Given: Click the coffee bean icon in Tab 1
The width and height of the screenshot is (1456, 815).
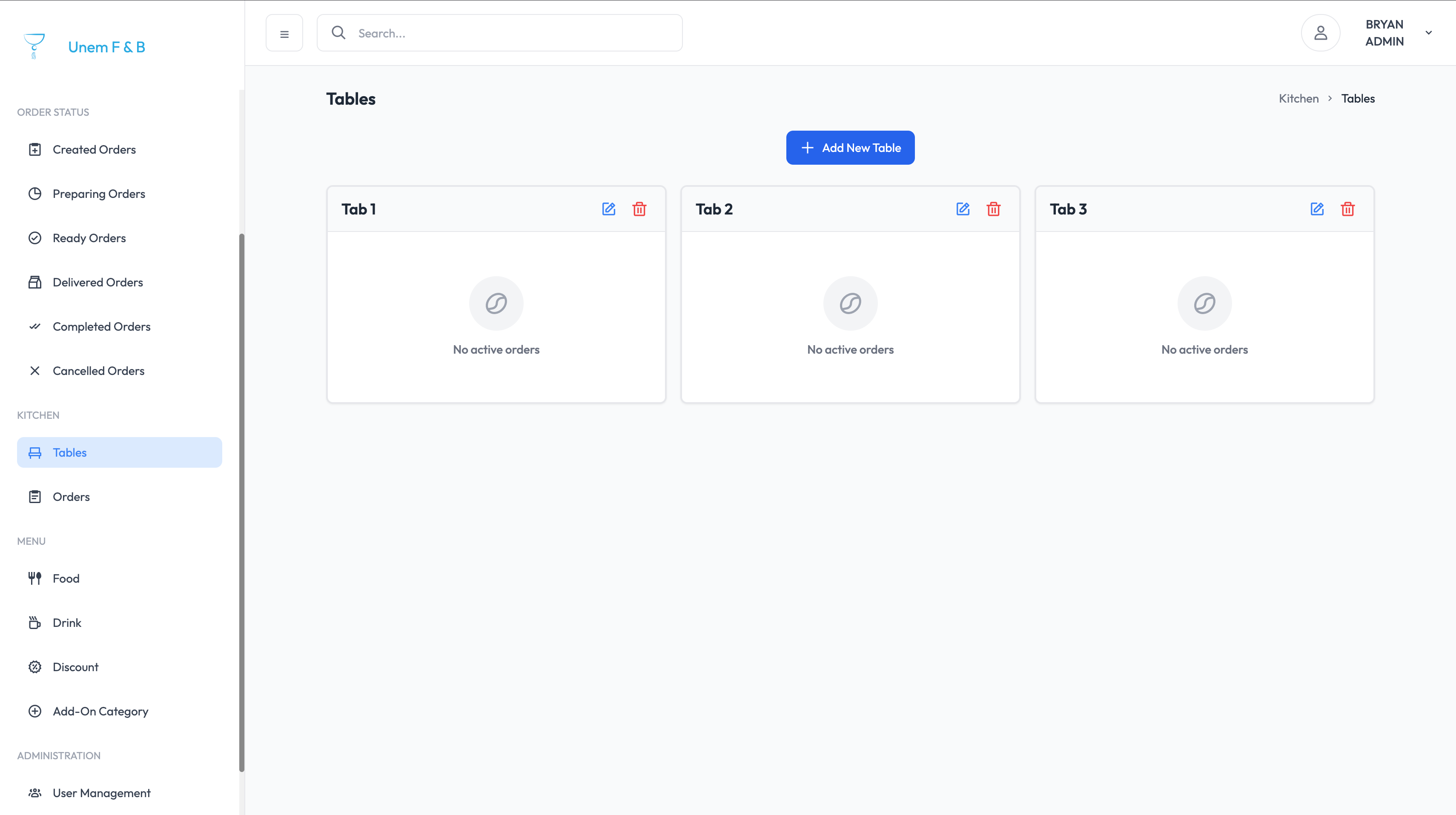Looking at the screenshot, I should 496,303.
